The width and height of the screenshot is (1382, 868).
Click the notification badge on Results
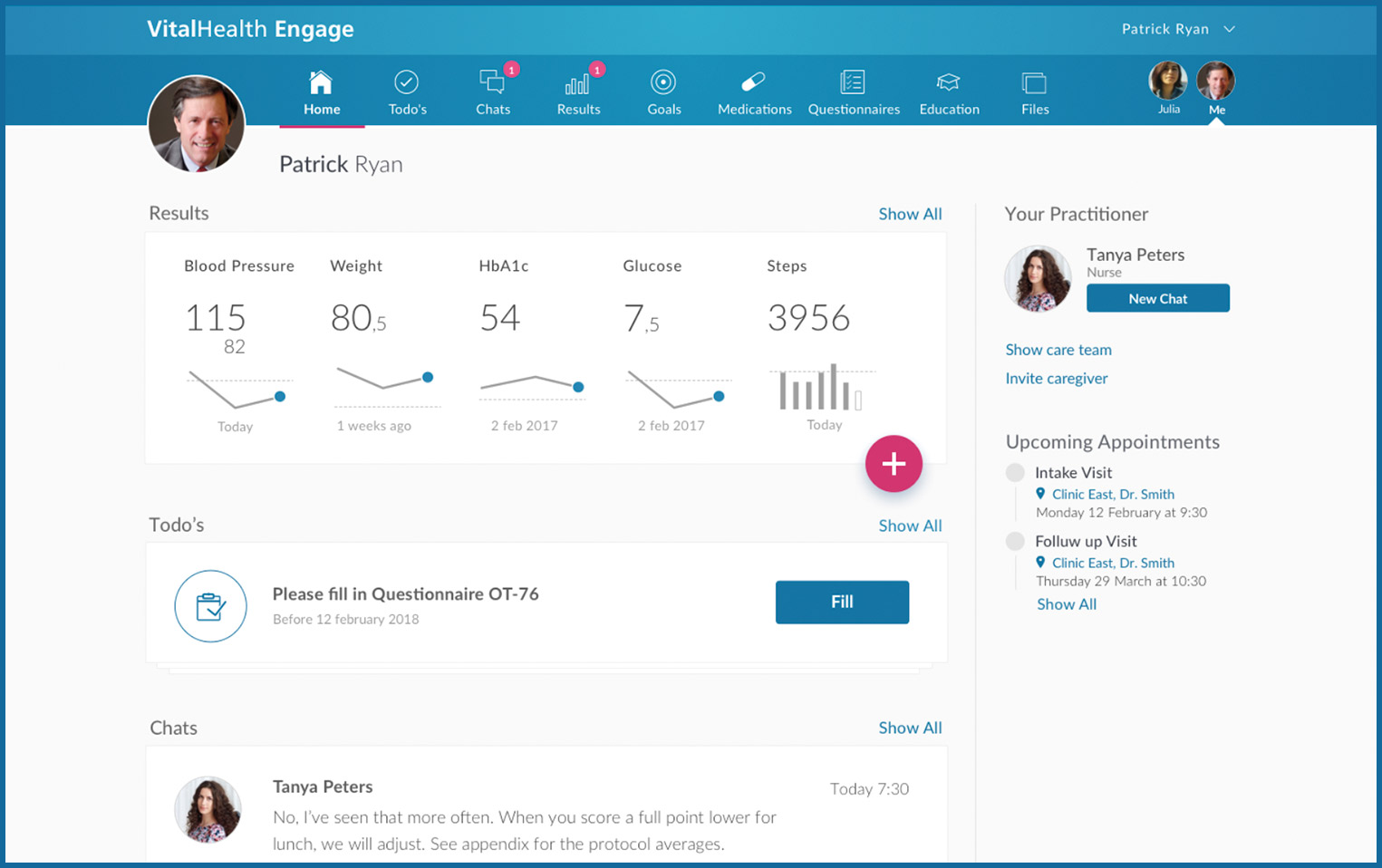596,69
